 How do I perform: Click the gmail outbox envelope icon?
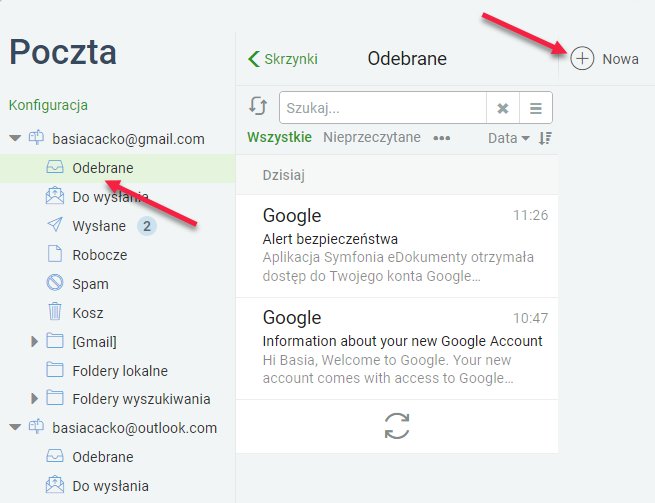[55, 196]
